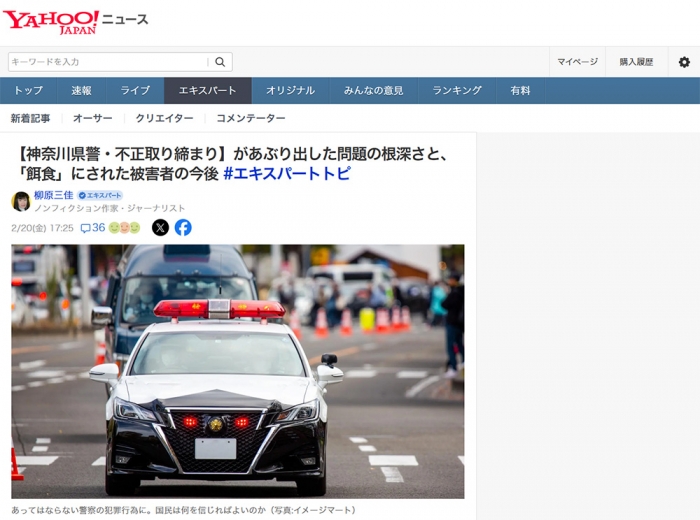Open settings via the gear icon
This screenshot has height=520, width=700.
click(x=684, y=62)
